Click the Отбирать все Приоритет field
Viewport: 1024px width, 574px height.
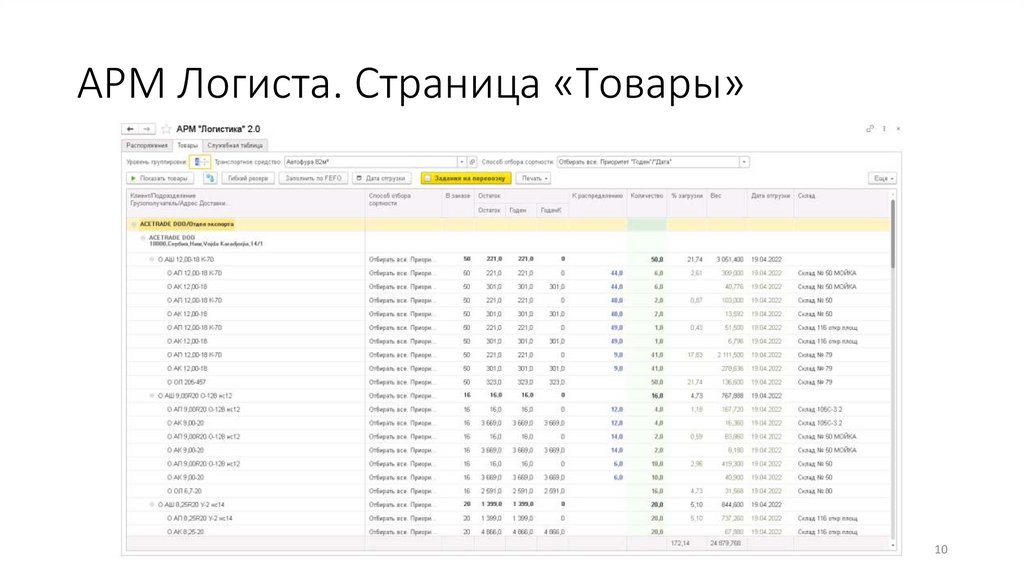(x=648, y=162)
